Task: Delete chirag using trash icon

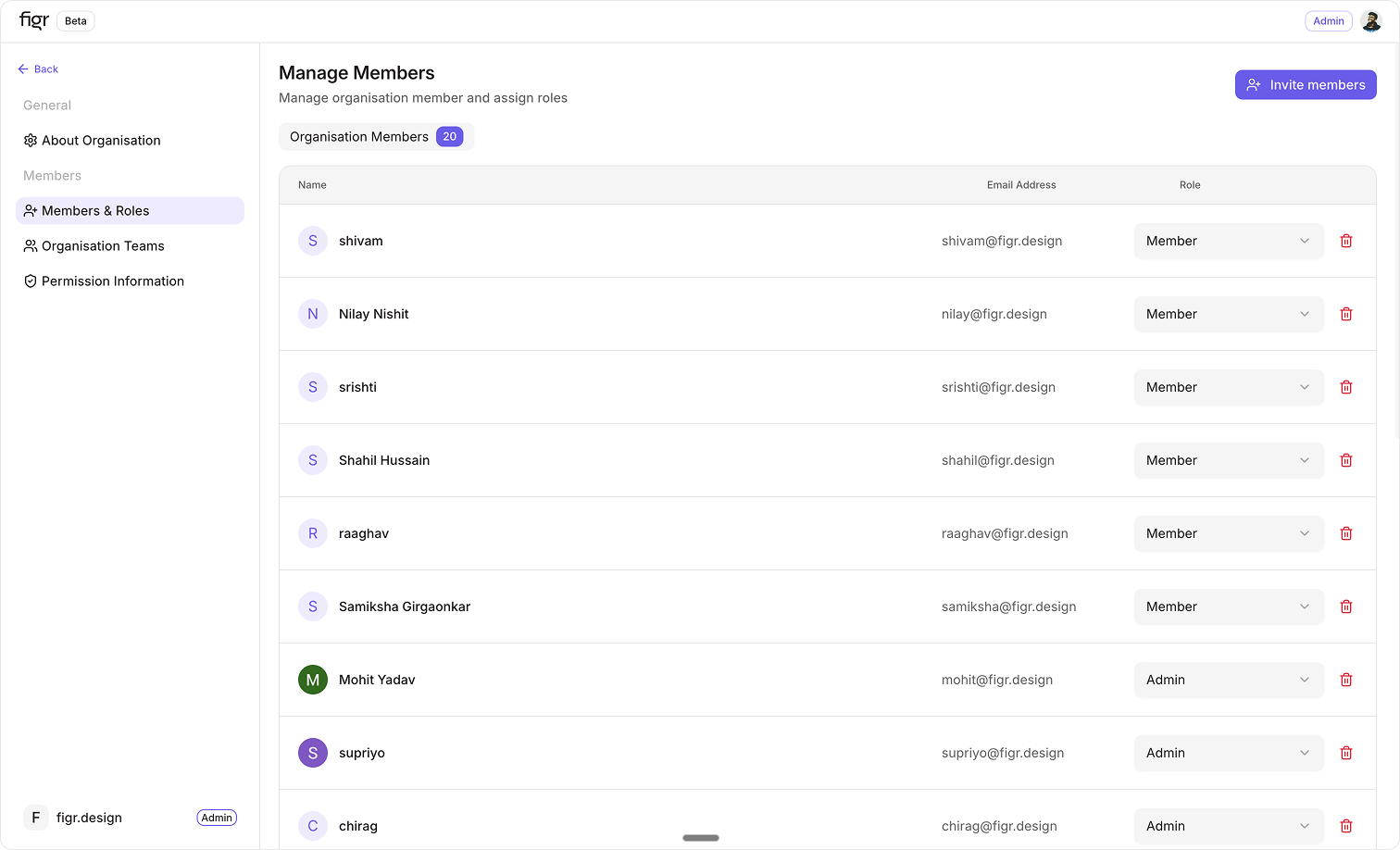Action: pyautogui.click(x=1346, y=826)
